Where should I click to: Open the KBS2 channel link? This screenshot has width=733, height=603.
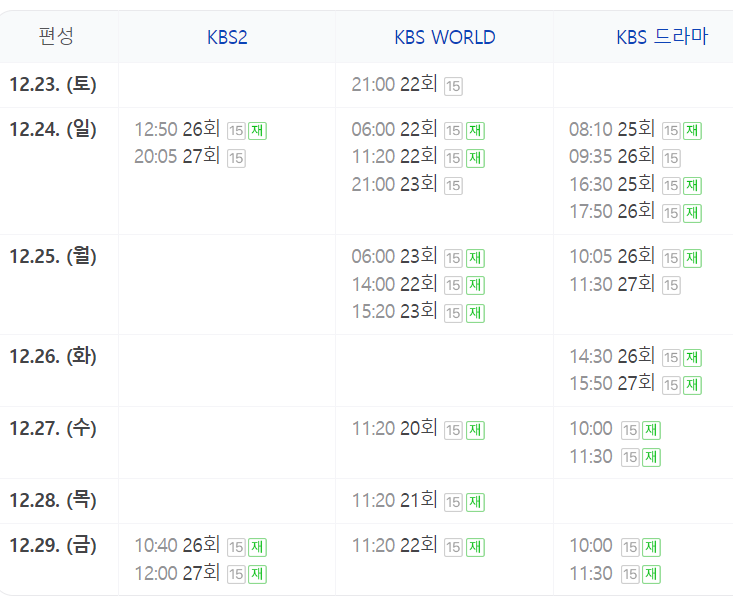point(227,37)
